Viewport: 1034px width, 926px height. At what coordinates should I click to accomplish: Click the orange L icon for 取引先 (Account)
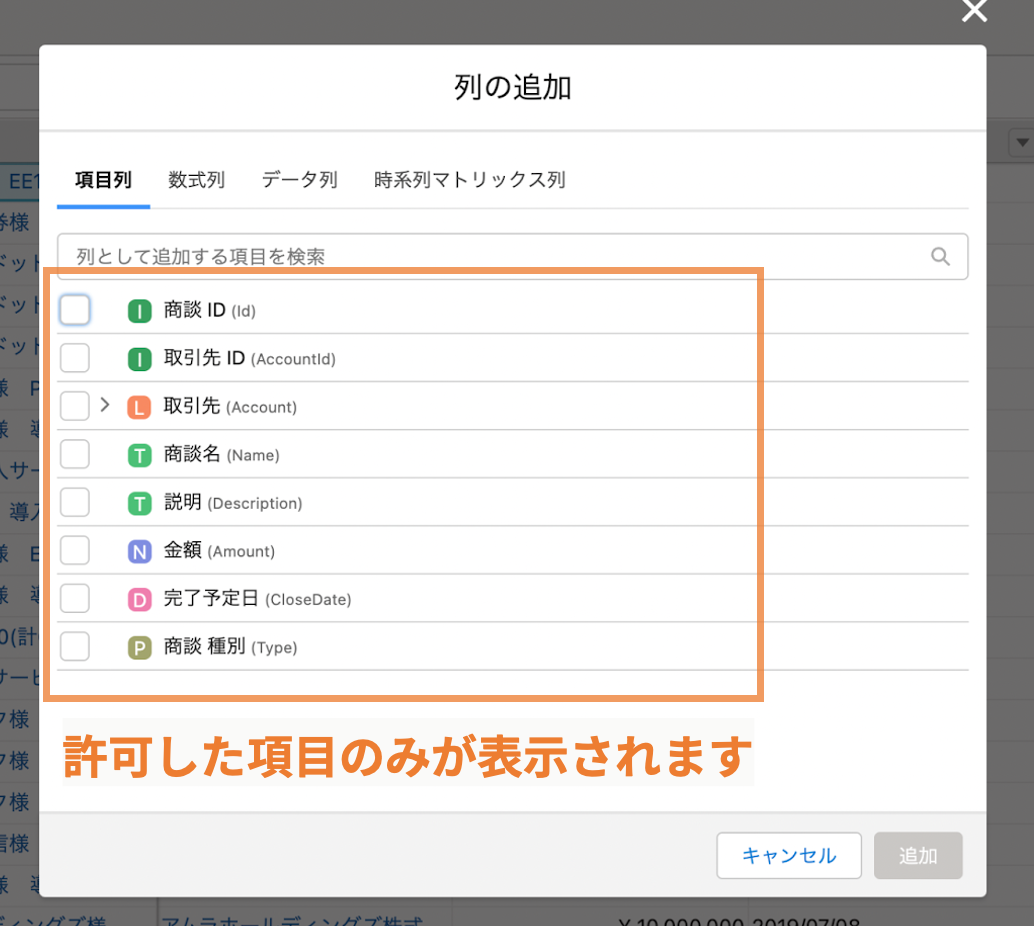click(139, 408)
